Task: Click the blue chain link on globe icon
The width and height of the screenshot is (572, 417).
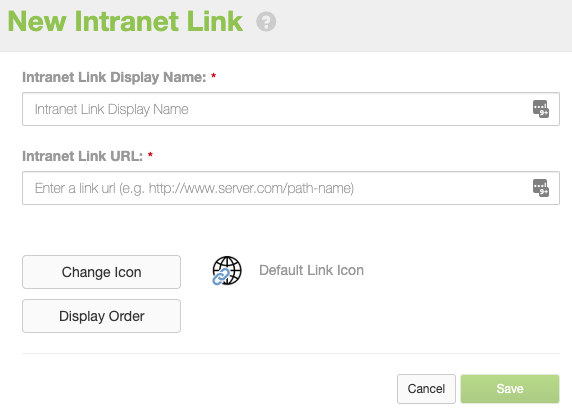Action: (221, 277)
